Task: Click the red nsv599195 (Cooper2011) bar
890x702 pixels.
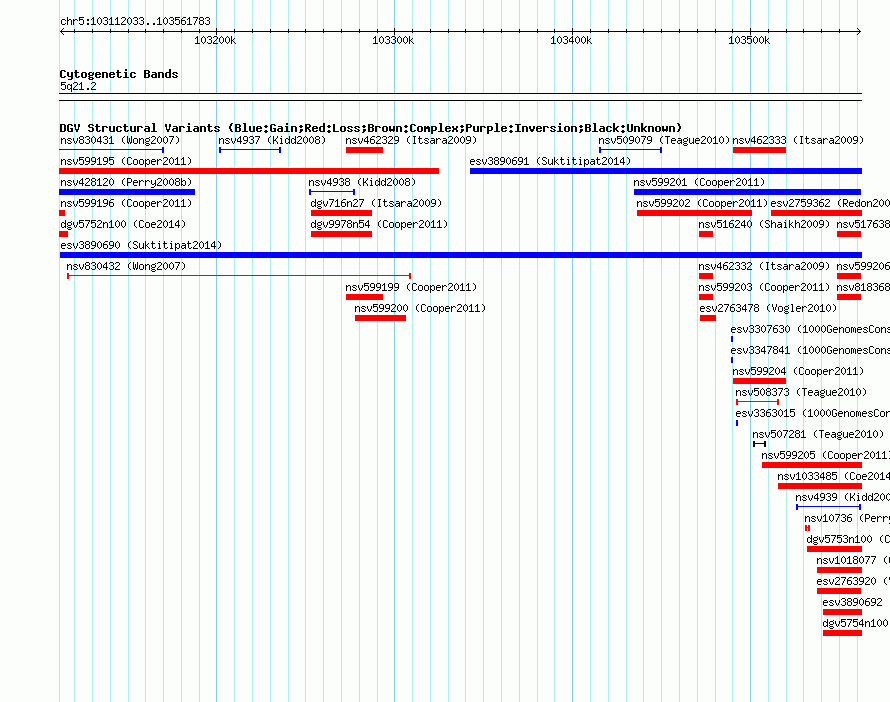Action: click(249, 171)
